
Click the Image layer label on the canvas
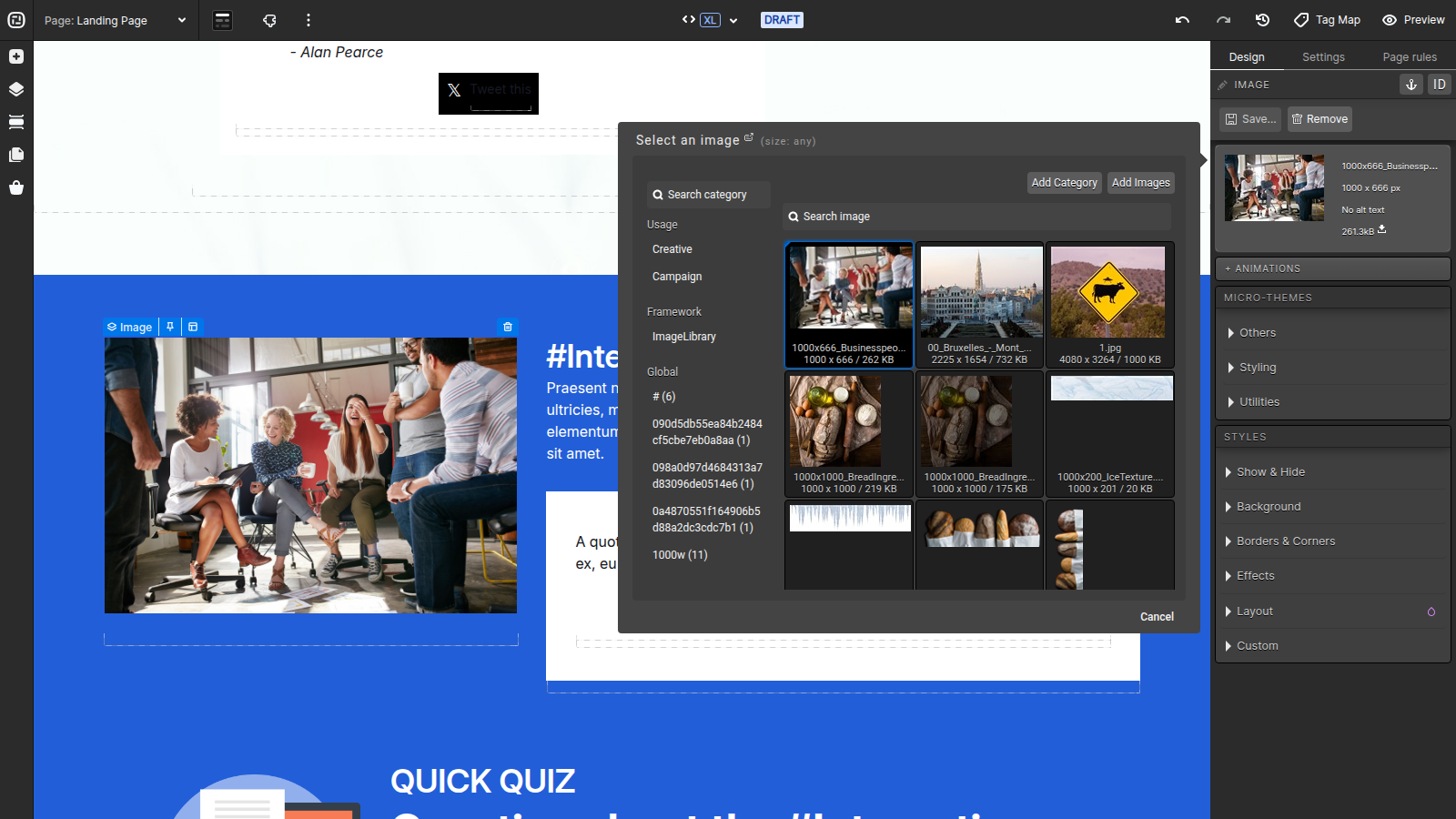129,327
